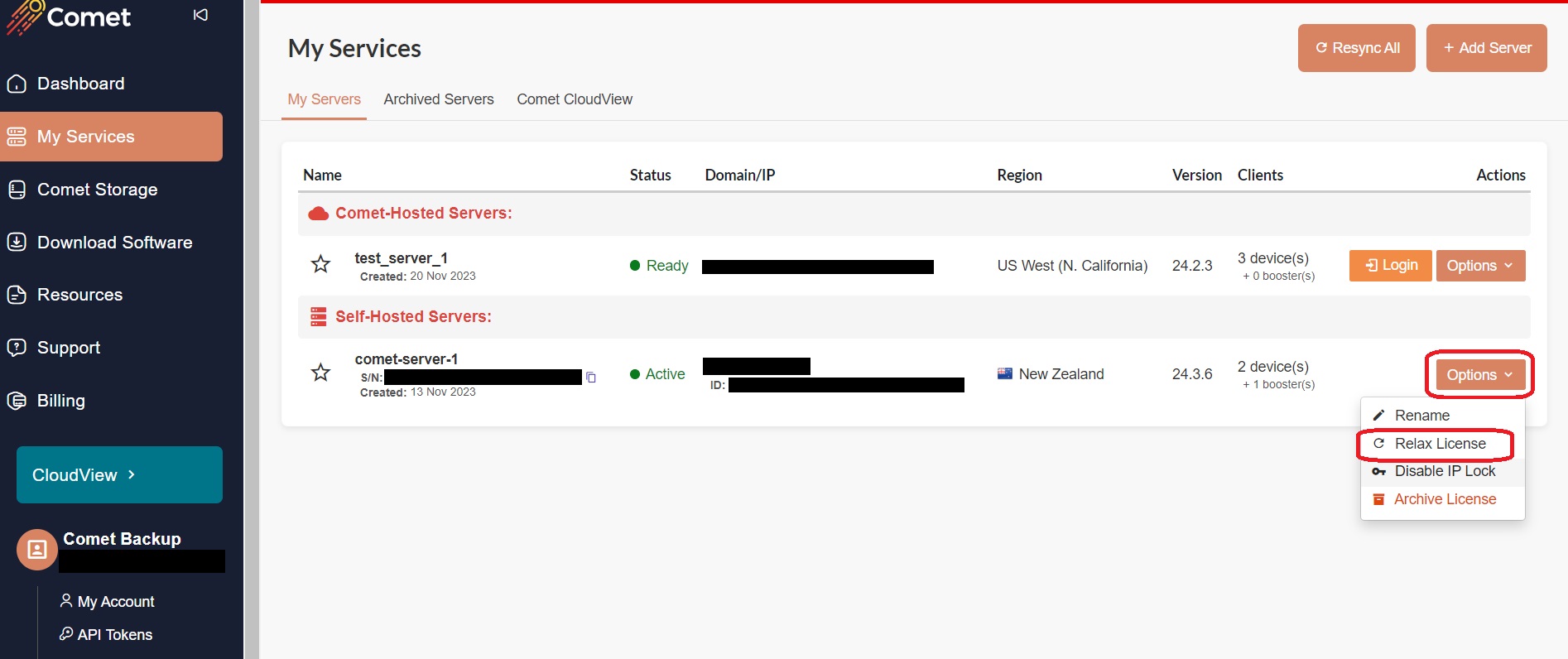1568x659 pixels.
Task: Open Comet Storage in the sidebar
Action: pyautogui.click(x=111, y=190)
